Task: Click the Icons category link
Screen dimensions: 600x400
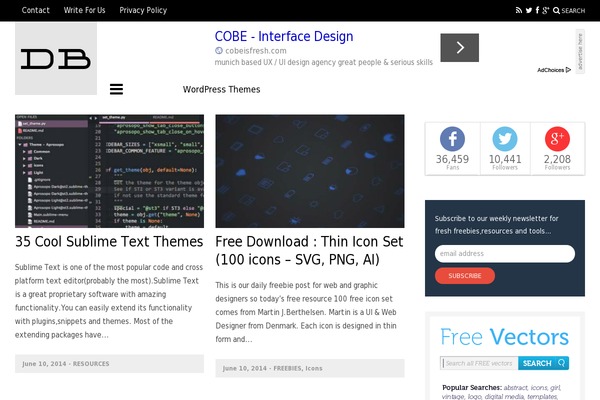Action: click(314, 368)
